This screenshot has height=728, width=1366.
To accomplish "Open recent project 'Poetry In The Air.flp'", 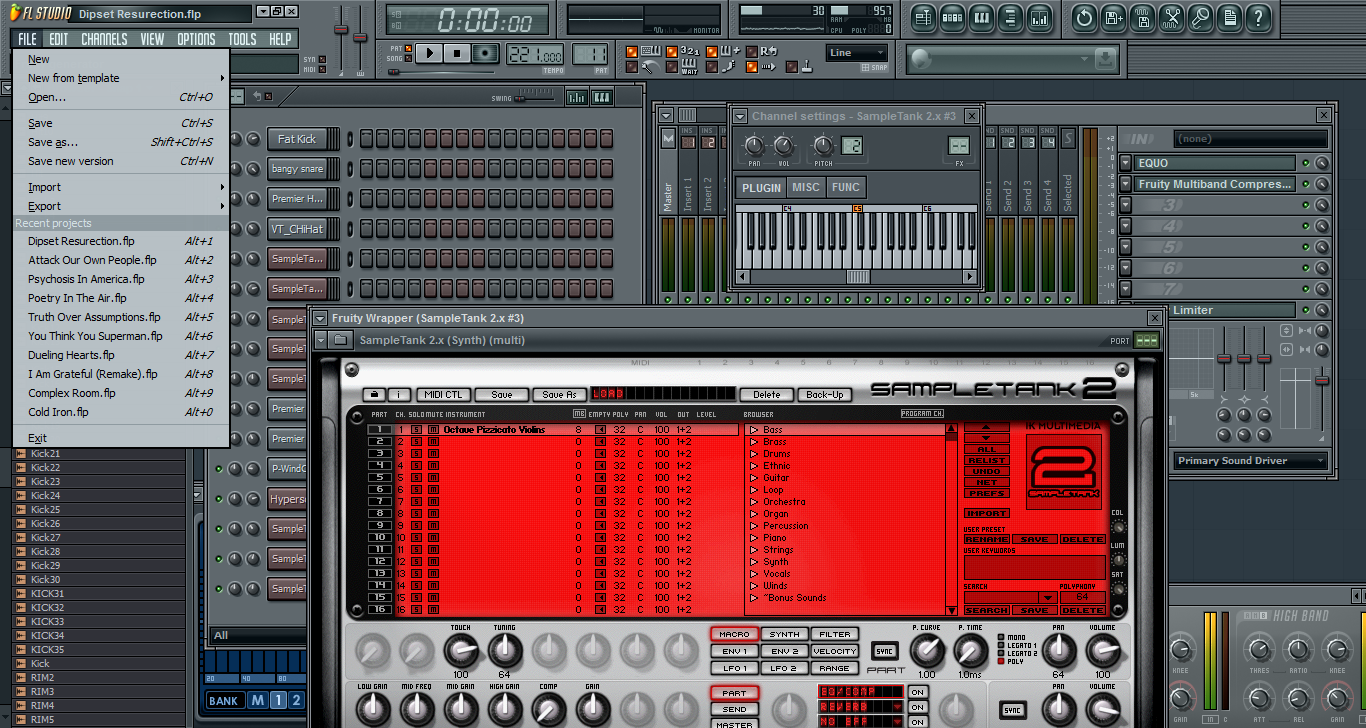I will coord(121,298).
